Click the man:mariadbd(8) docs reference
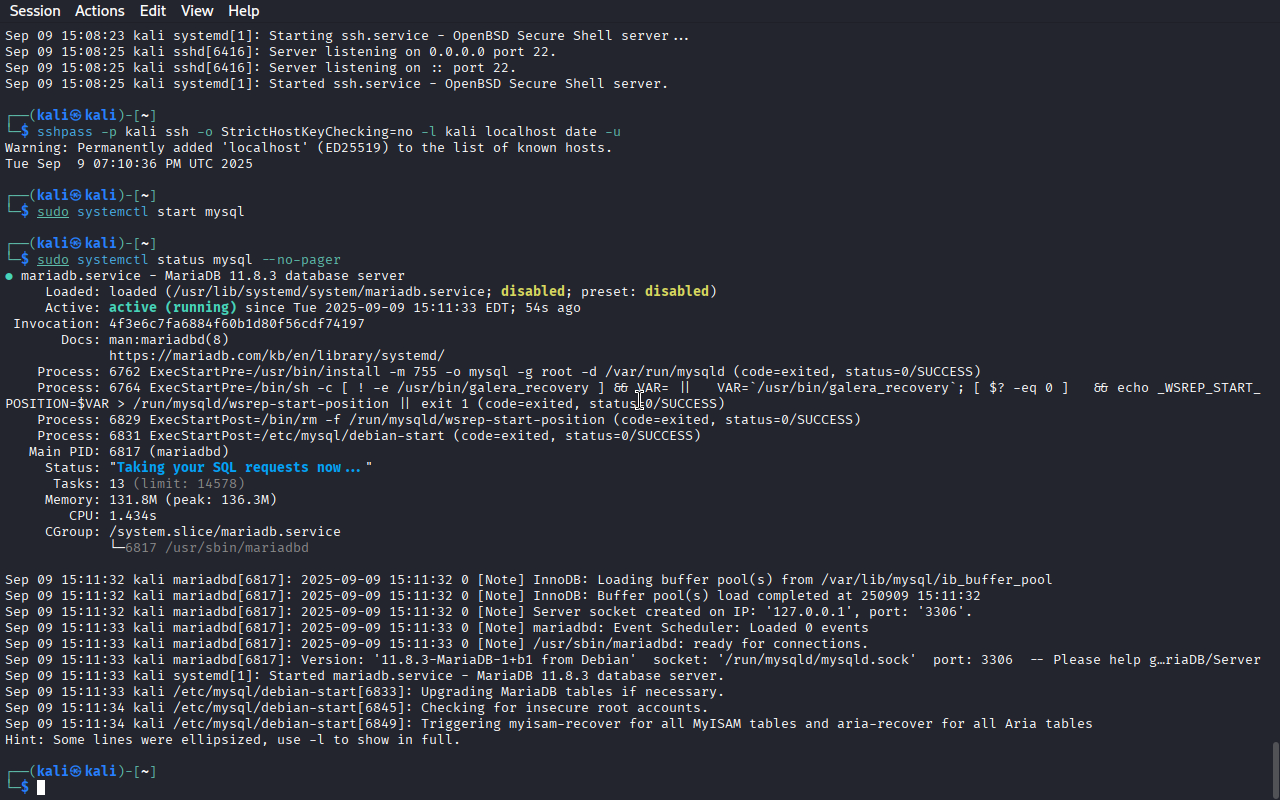This screenshot has height=800, width=1280. point(169,340)
